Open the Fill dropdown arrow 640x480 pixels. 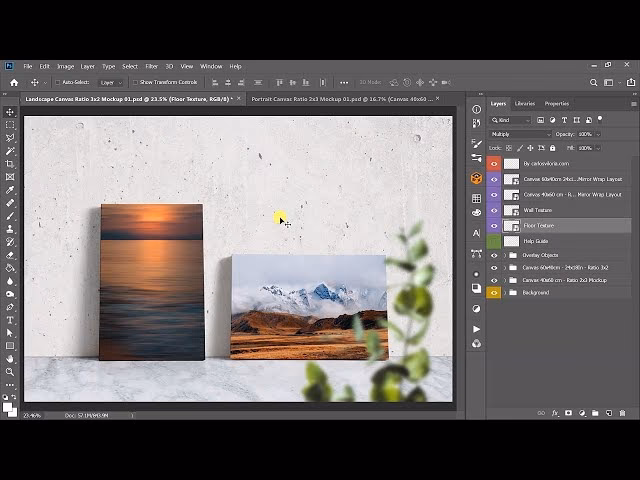click(598, 148)
